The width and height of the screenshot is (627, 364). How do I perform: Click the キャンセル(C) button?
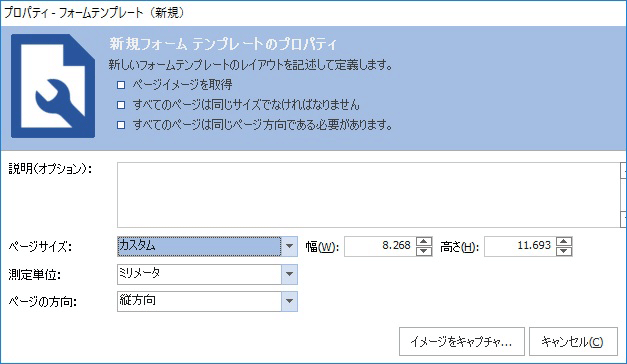pos(573,342)
